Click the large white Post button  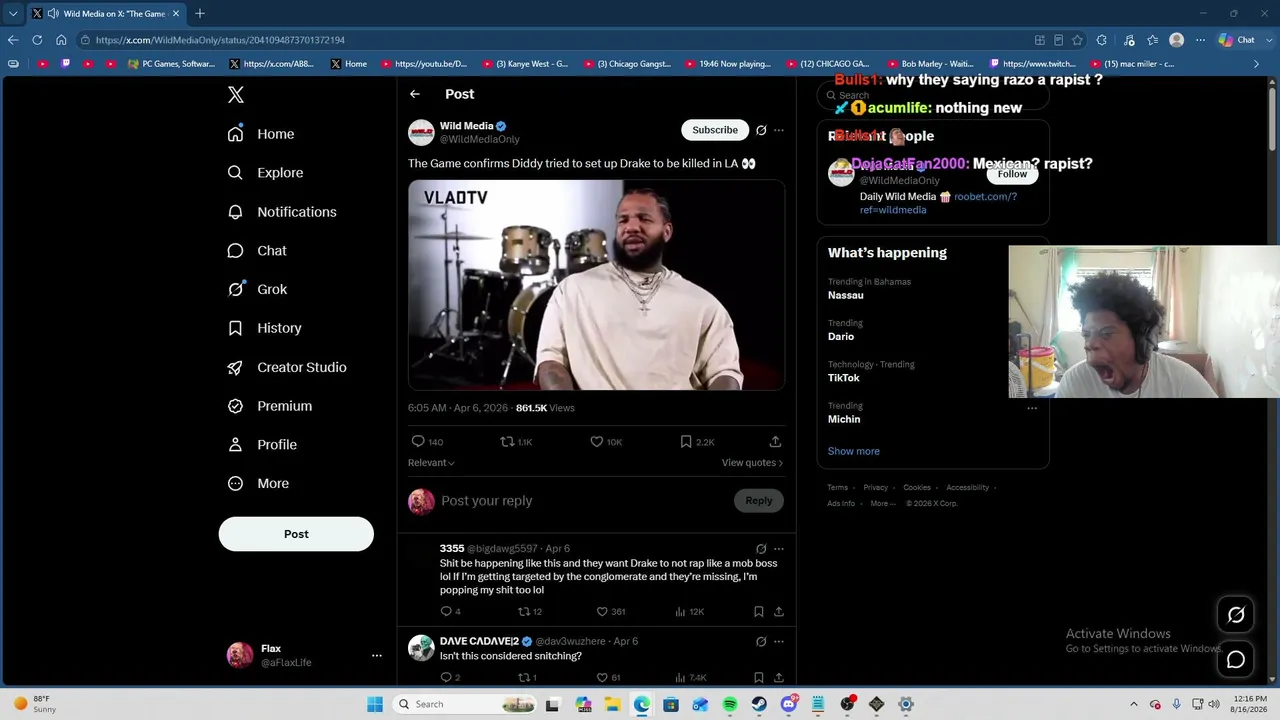pos(296,534)
